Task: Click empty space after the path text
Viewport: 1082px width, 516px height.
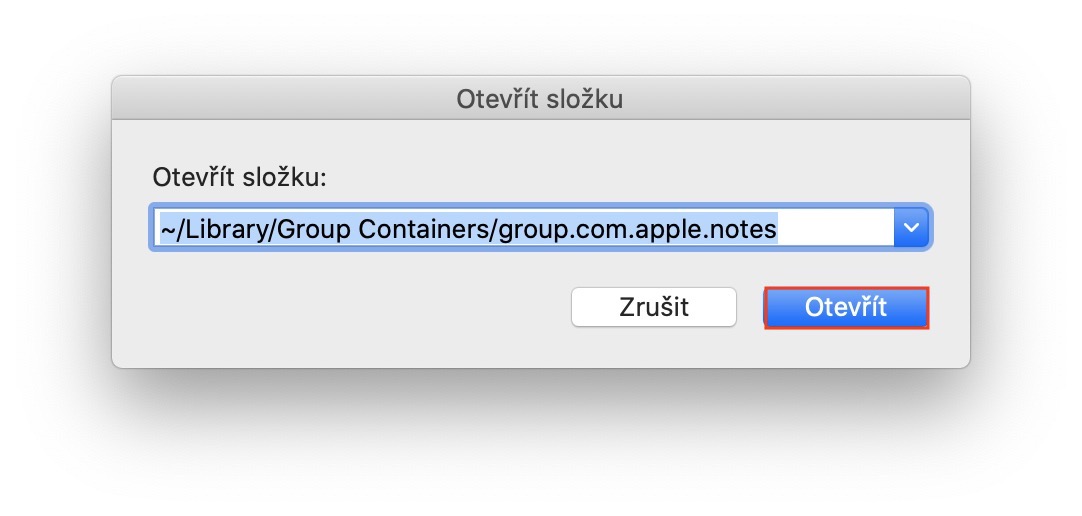Action: click(x=835, y=229)
